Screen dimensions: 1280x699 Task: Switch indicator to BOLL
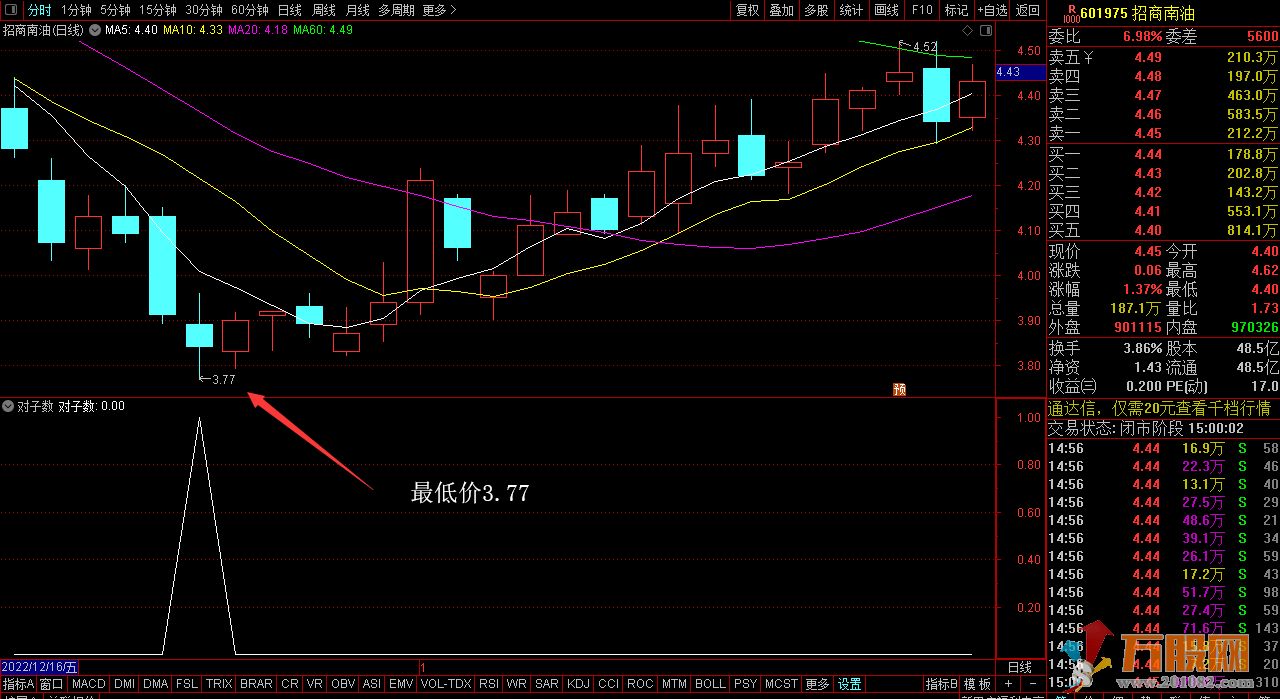710,684
